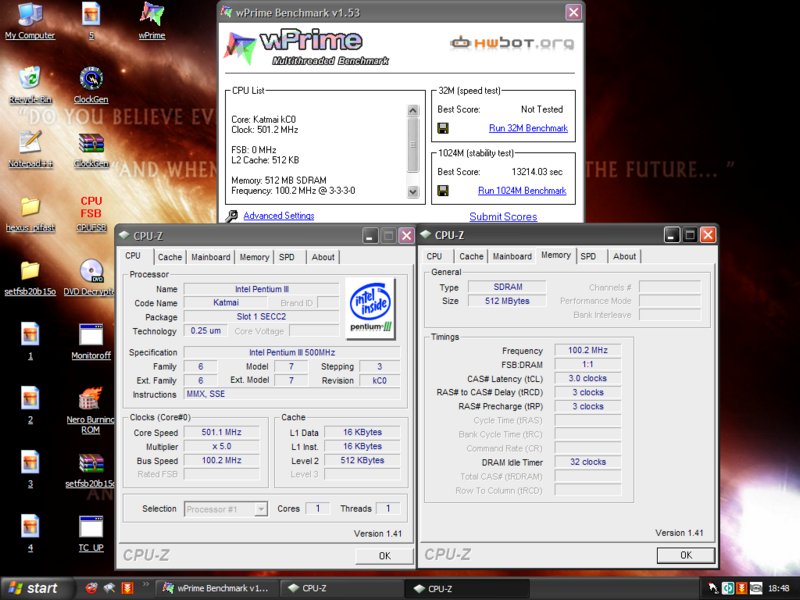Click hwbot.org logo in wPrime
The height and width of the screenshot is (600, 800).
coord(512,43)
